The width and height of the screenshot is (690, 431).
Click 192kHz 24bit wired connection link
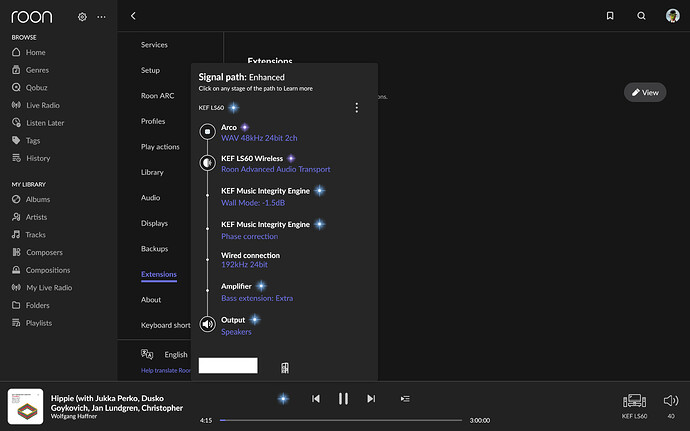[244, 265]
